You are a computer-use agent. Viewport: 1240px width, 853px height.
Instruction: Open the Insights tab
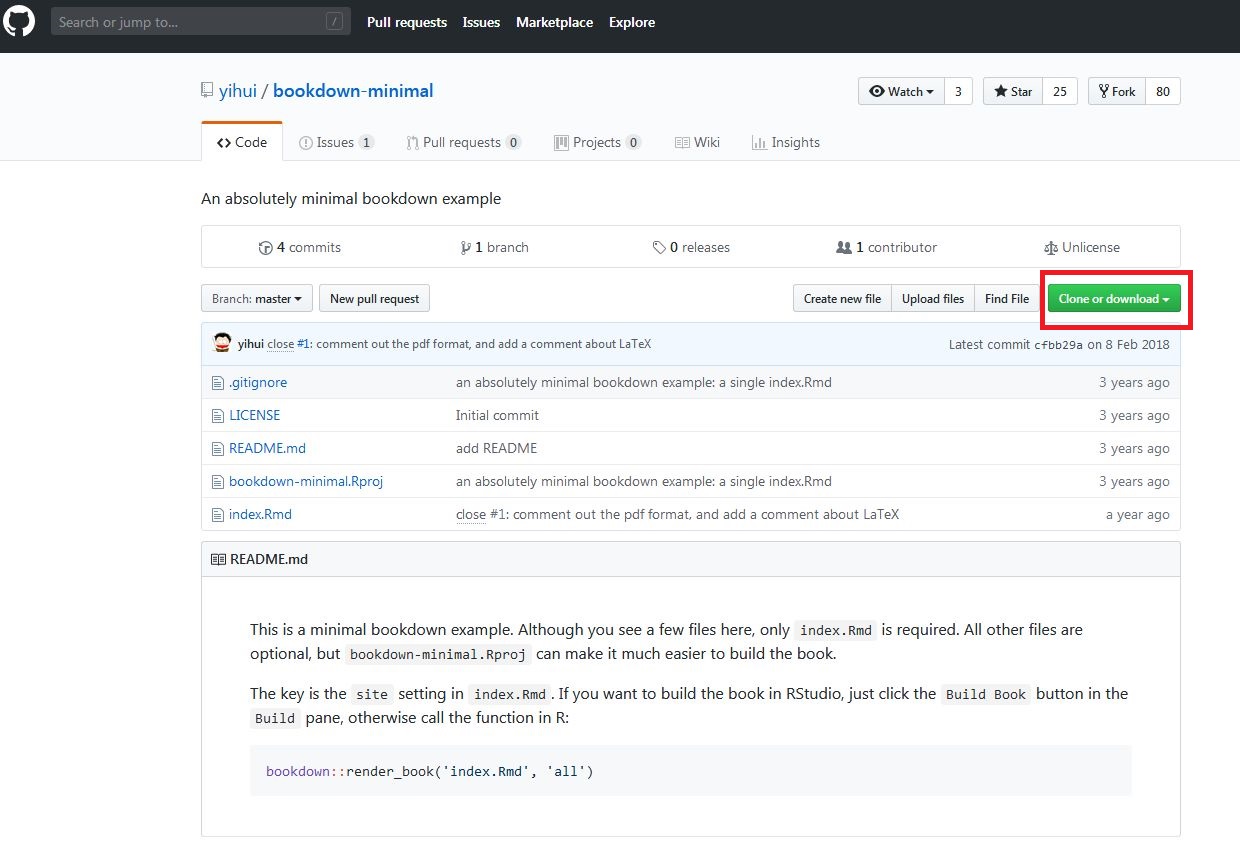(x=786, y=142)
